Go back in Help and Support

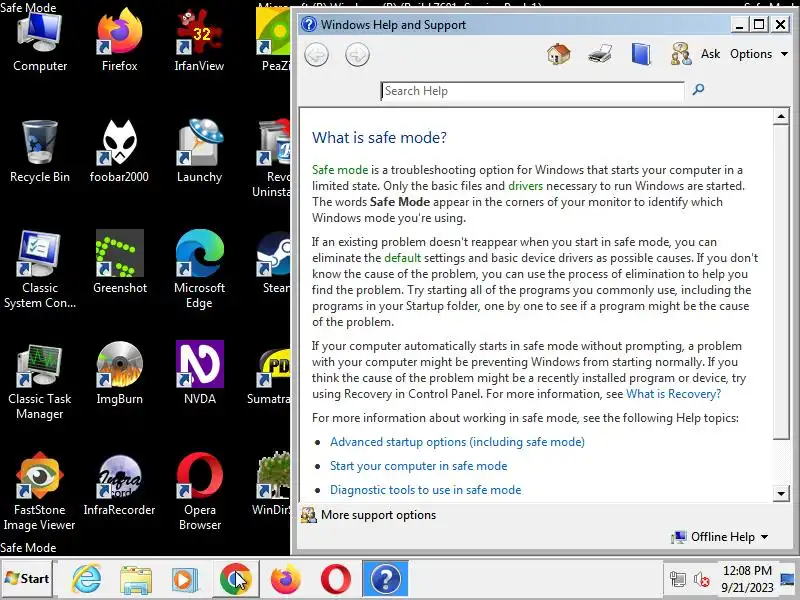317,55
